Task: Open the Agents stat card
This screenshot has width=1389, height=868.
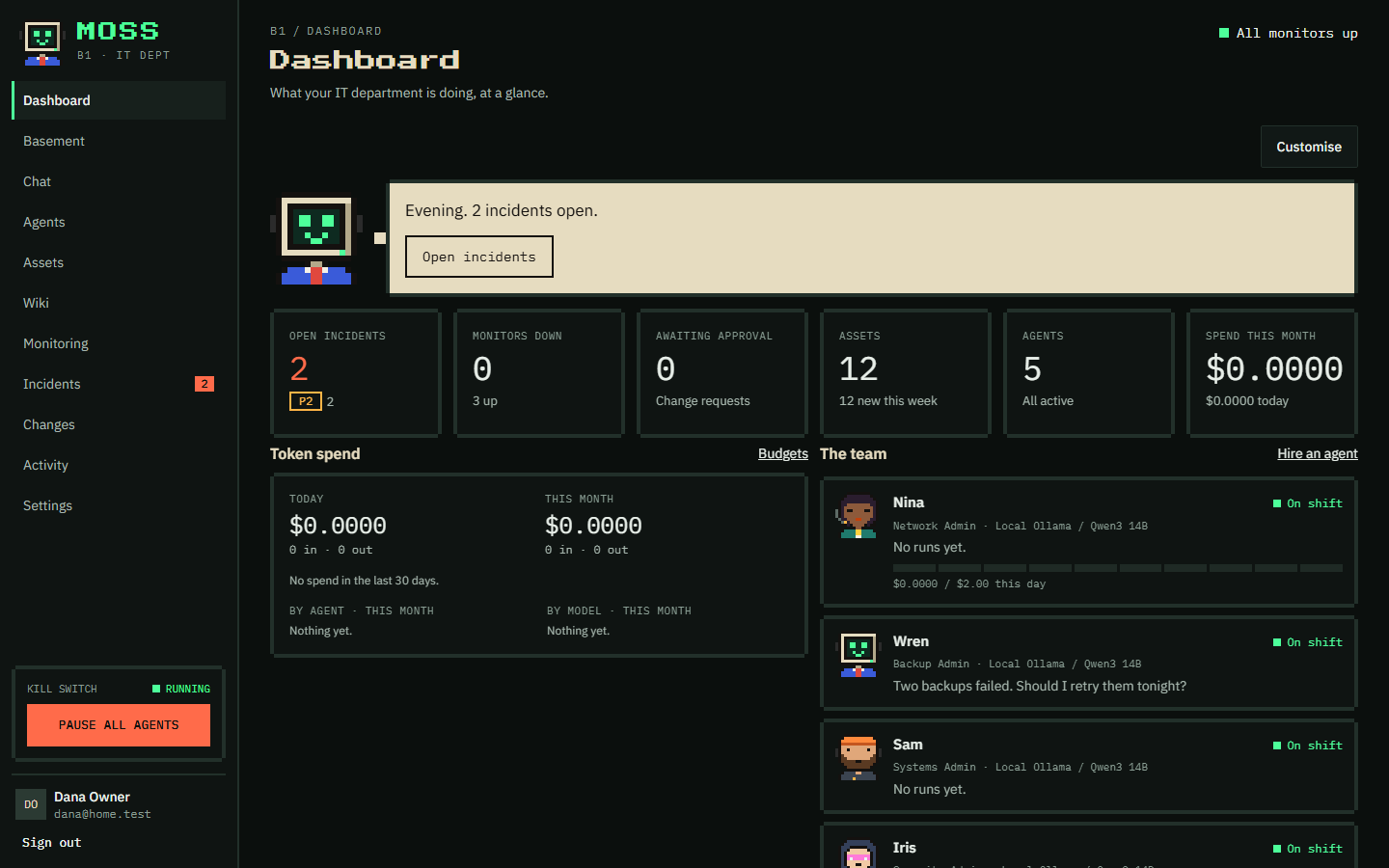Action: pos(1089,373)
